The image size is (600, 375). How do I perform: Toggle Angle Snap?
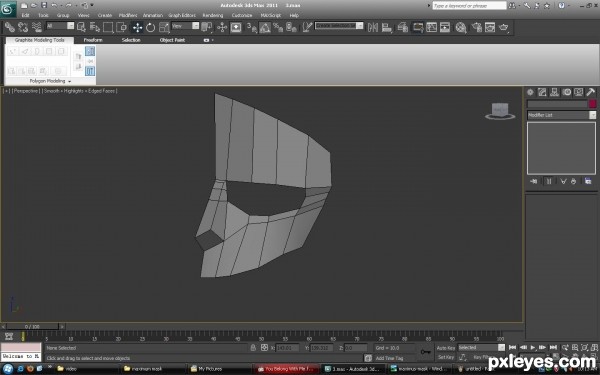(x=265, y=27)
